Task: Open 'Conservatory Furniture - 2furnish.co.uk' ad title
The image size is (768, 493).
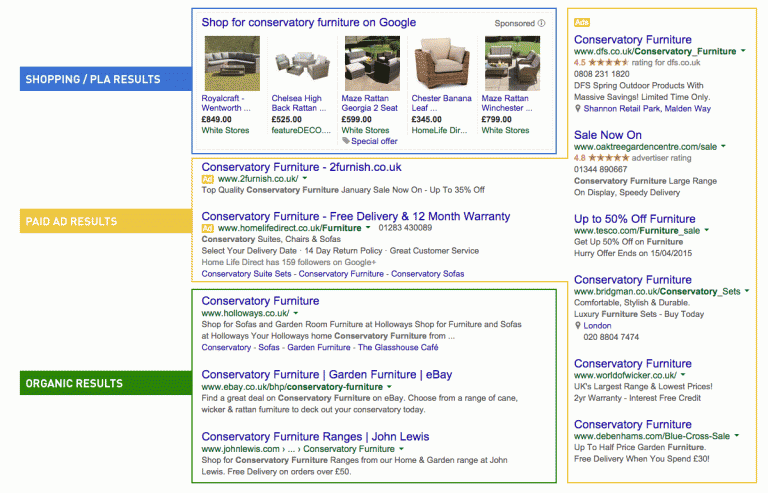Action: coord(301,167)
